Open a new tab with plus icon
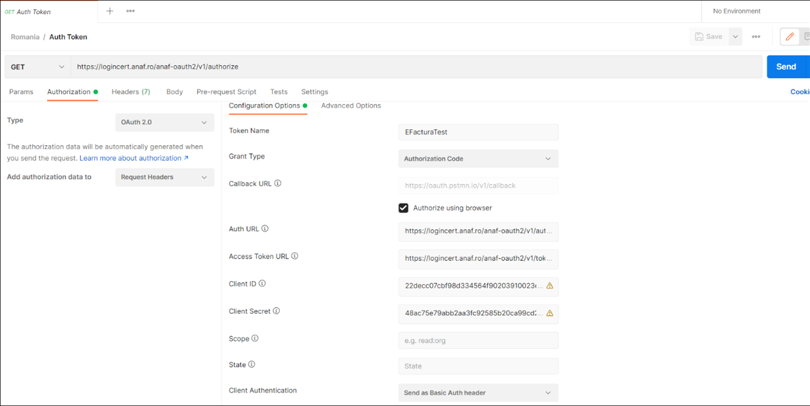This screenshot has width=810, height=406. coord(110,11)
